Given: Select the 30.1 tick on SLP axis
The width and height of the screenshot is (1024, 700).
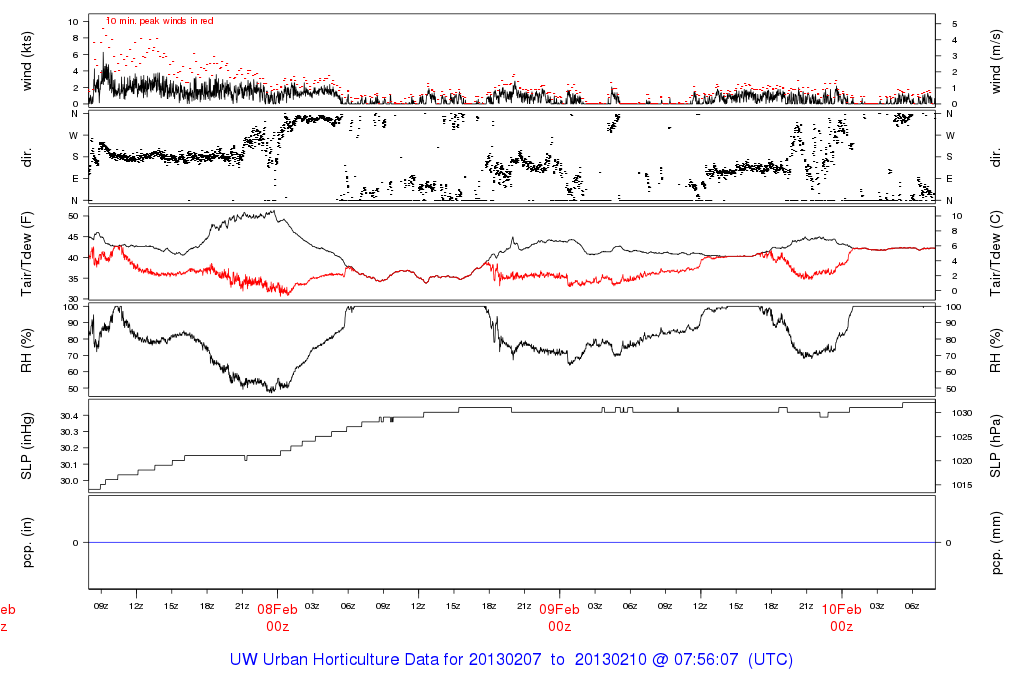Looking at the screenshot, I should coord(70,465).
